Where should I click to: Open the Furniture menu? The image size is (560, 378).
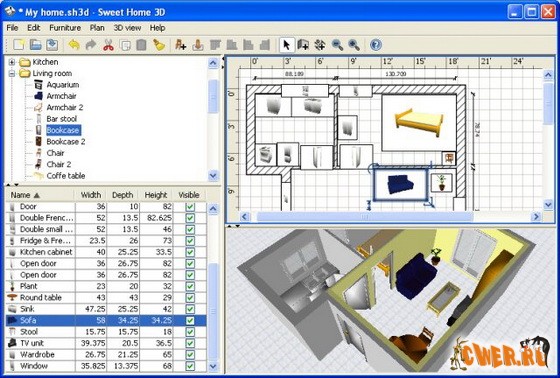click(x=65, y=28)
